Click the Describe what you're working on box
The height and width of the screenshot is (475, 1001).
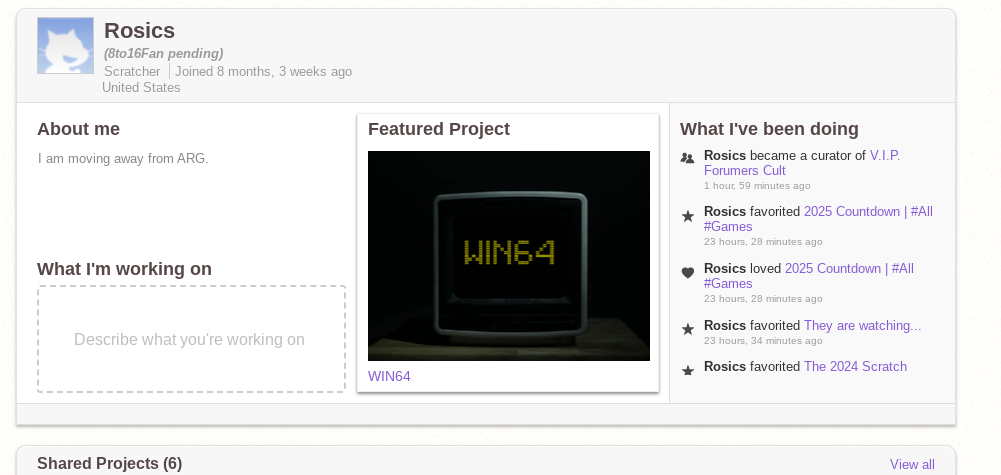point(190,339)
